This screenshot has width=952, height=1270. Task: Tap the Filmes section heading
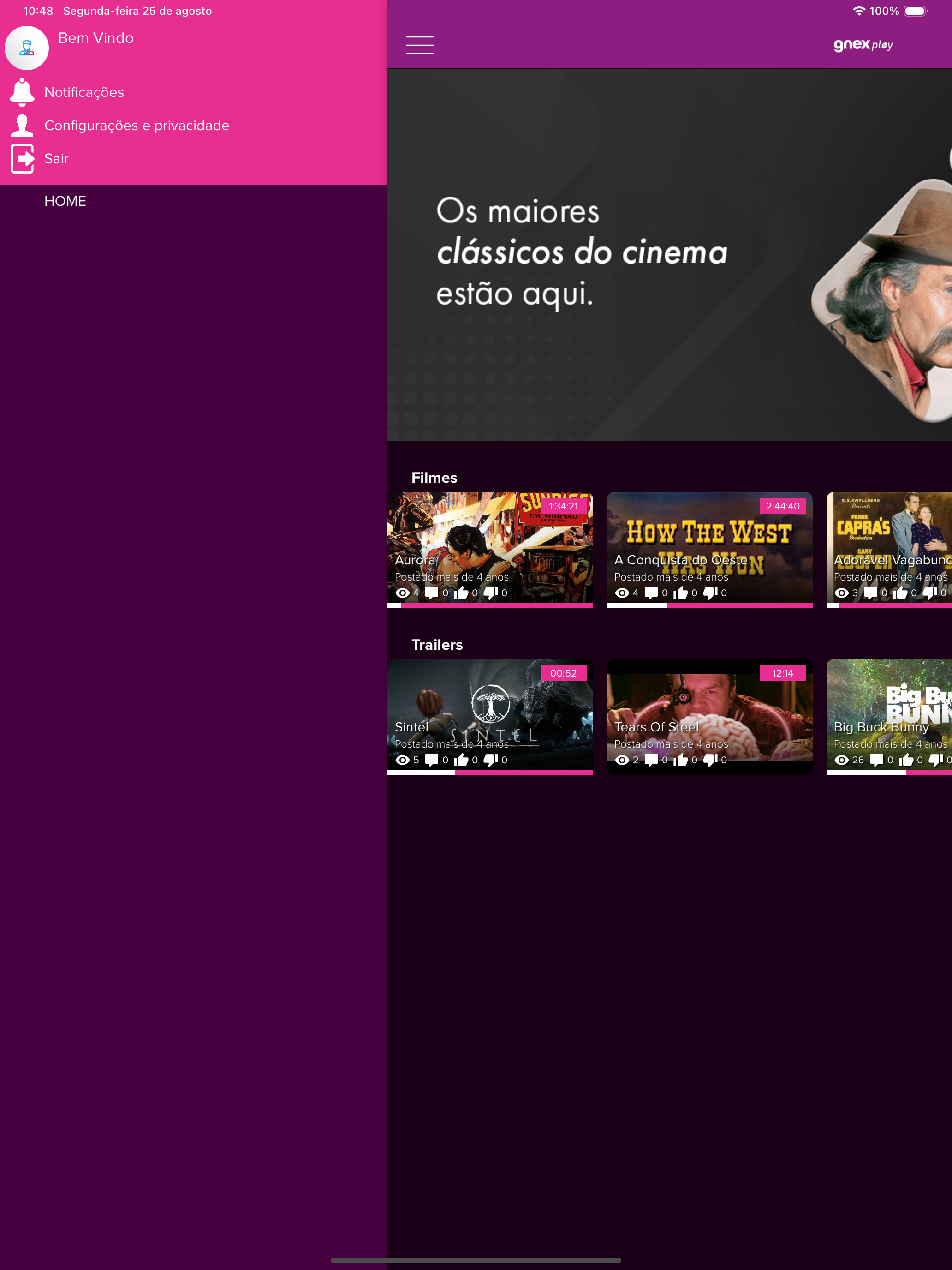click(x=434, y=478)
